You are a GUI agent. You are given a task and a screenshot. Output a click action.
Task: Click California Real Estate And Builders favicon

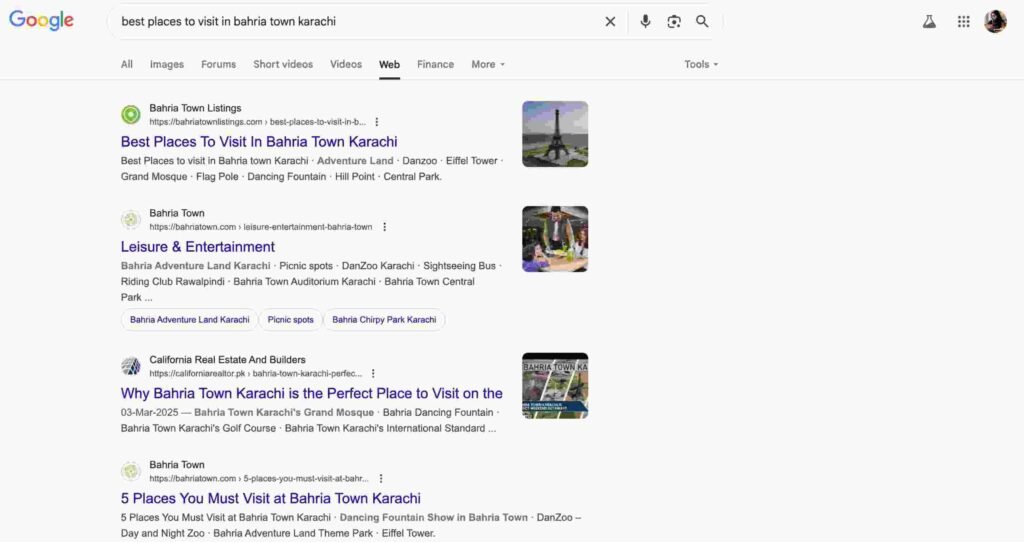131,366
